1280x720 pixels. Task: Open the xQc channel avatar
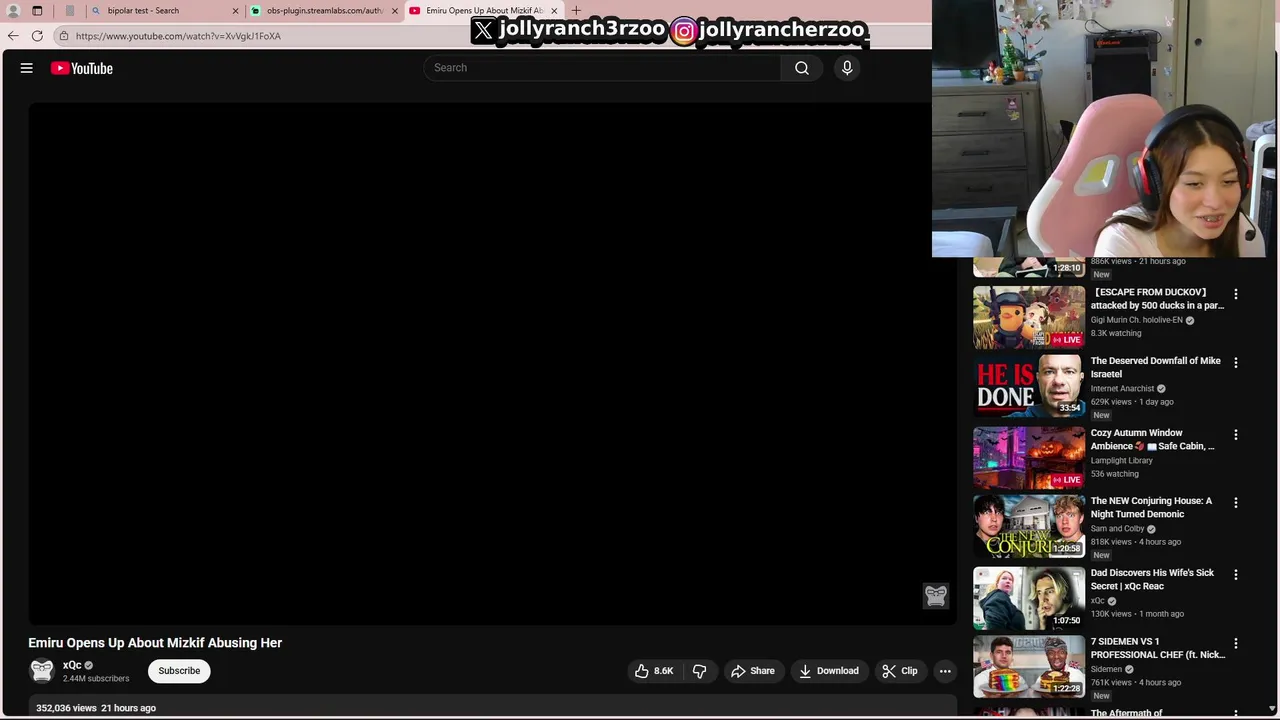(x=42, y=671)
